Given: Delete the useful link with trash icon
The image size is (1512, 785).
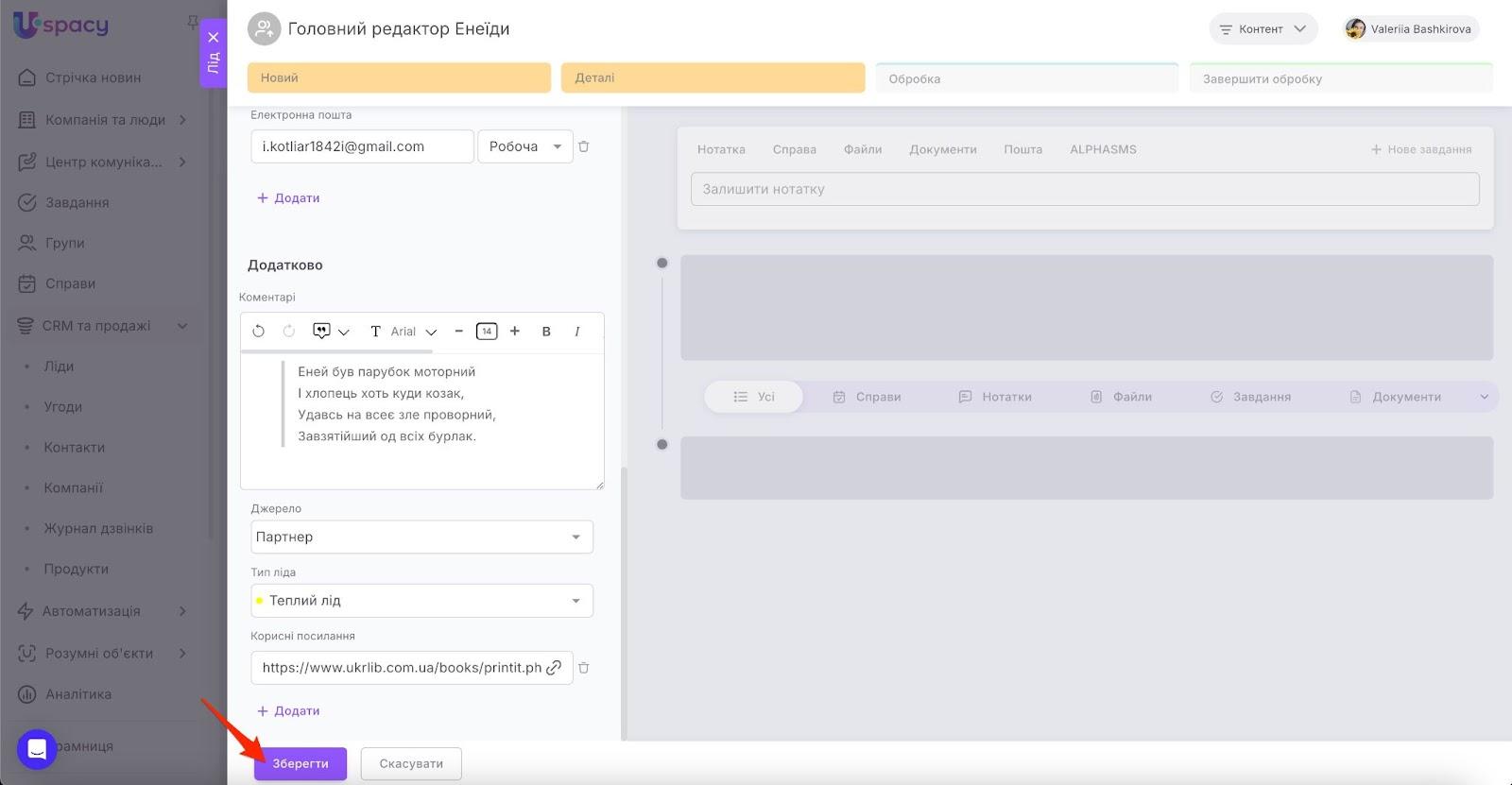Looking at the screenshot, I should pos(584,668).
